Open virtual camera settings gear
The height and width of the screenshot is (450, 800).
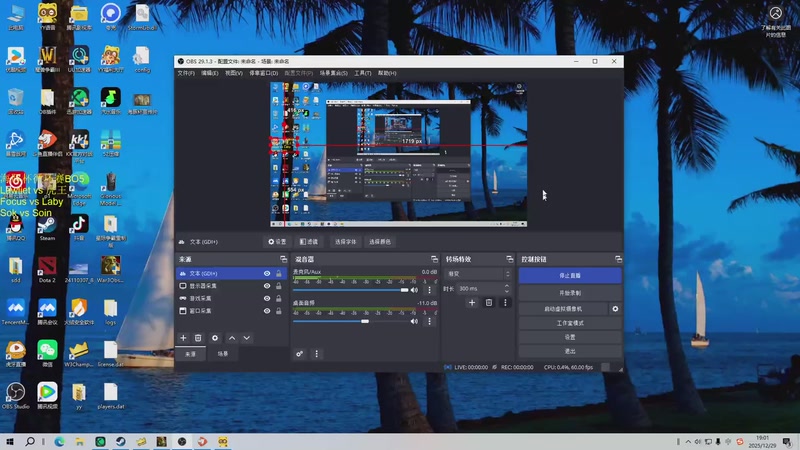pos(615,309)
